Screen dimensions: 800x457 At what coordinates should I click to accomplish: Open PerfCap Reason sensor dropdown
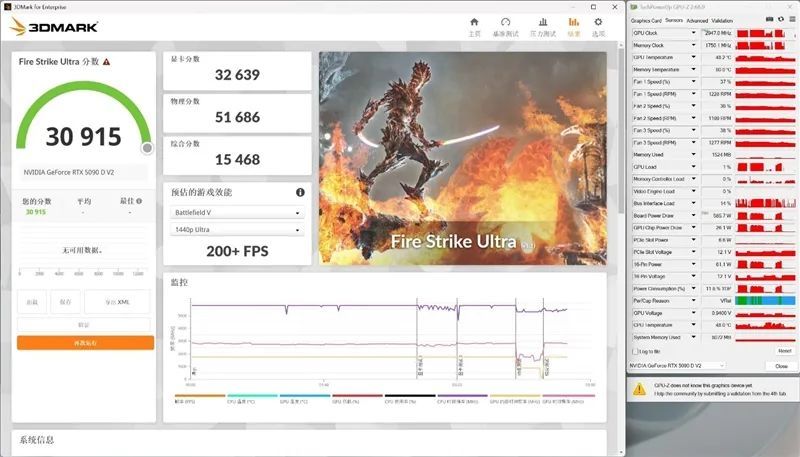click(693, 300)
